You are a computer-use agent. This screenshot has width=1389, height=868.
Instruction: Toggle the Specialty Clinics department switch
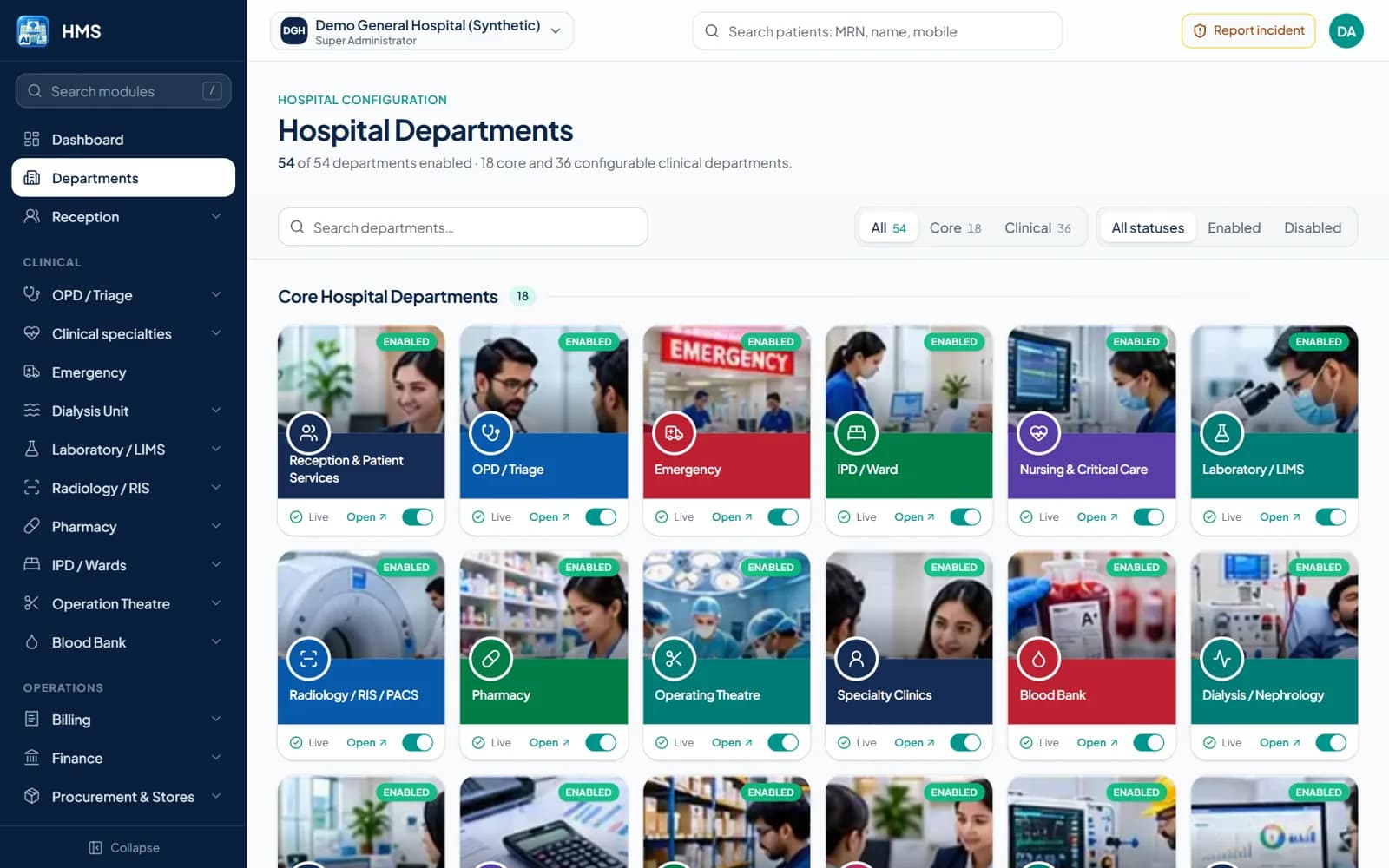click(x=965, y=743)
